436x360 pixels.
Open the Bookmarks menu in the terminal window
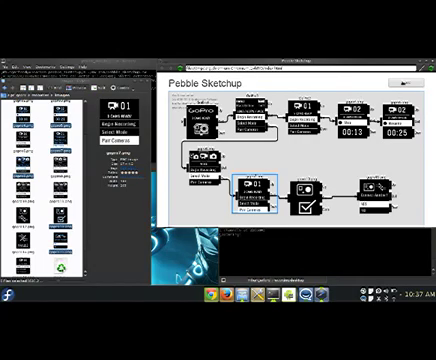45,67
